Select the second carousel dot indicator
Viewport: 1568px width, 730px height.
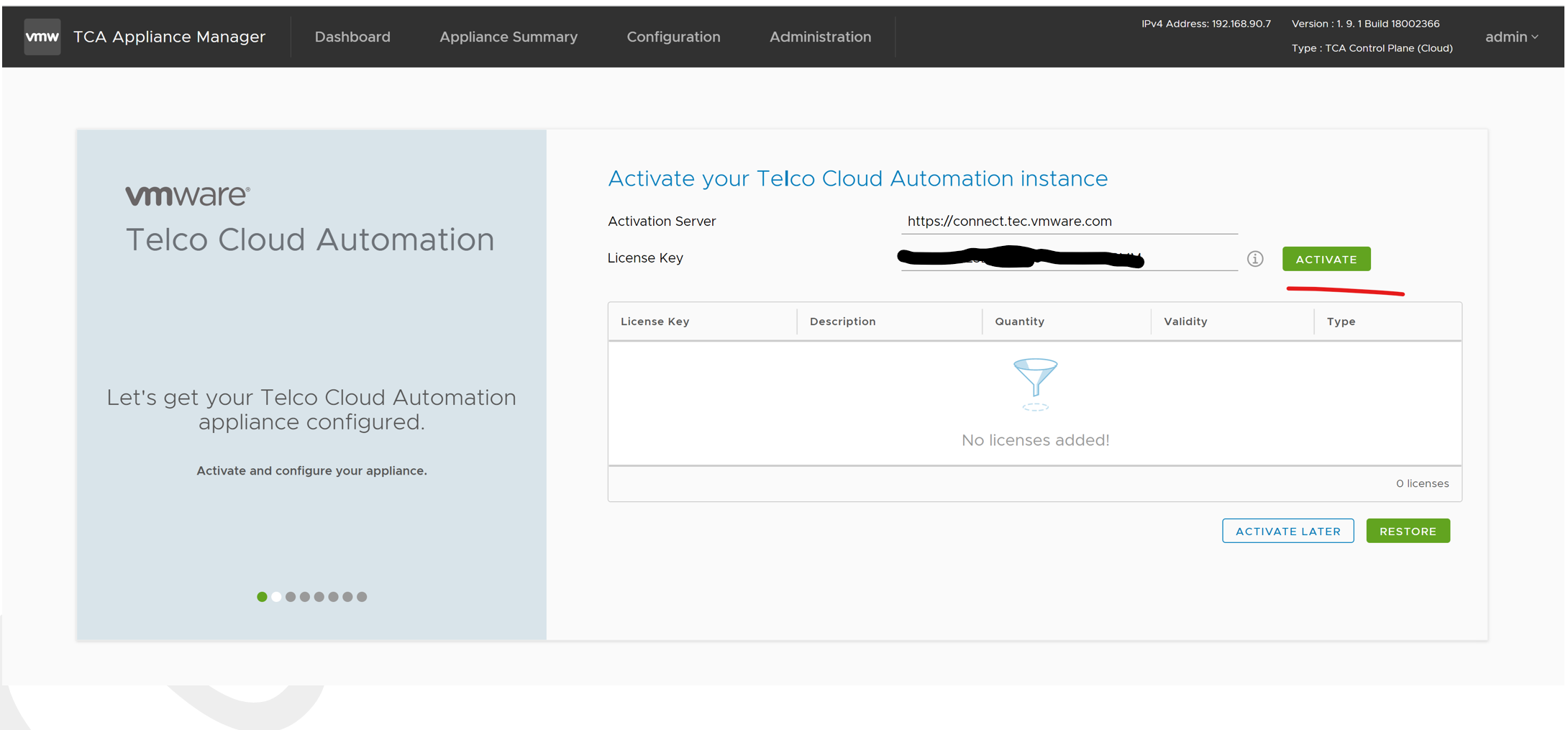coord(276,597)
